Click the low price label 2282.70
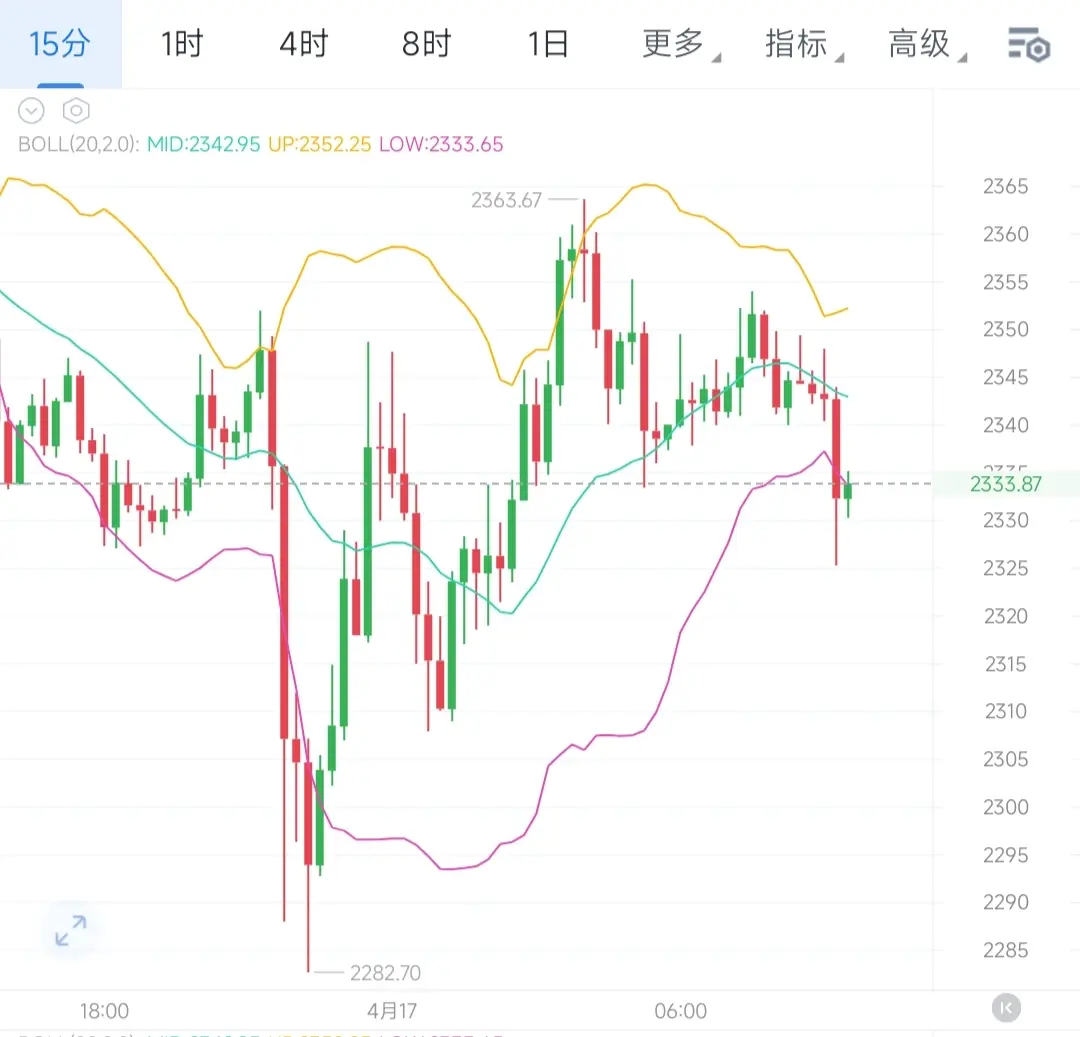The image size is (1080, 1037). 385,972
